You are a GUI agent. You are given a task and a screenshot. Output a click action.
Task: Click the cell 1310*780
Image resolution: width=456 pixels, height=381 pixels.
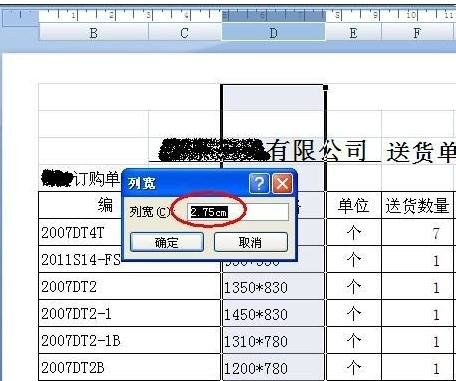point(273,341)
